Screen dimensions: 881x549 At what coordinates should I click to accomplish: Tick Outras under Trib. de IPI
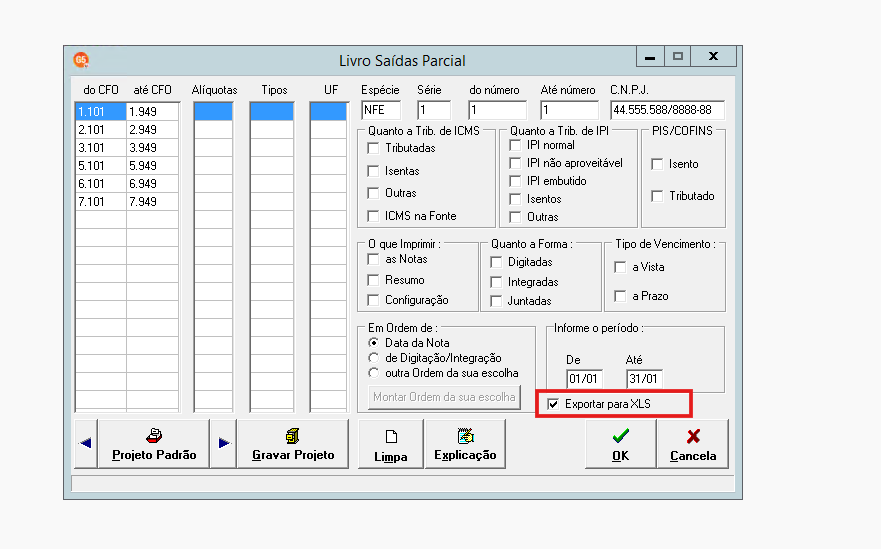(x=515, y=217)
